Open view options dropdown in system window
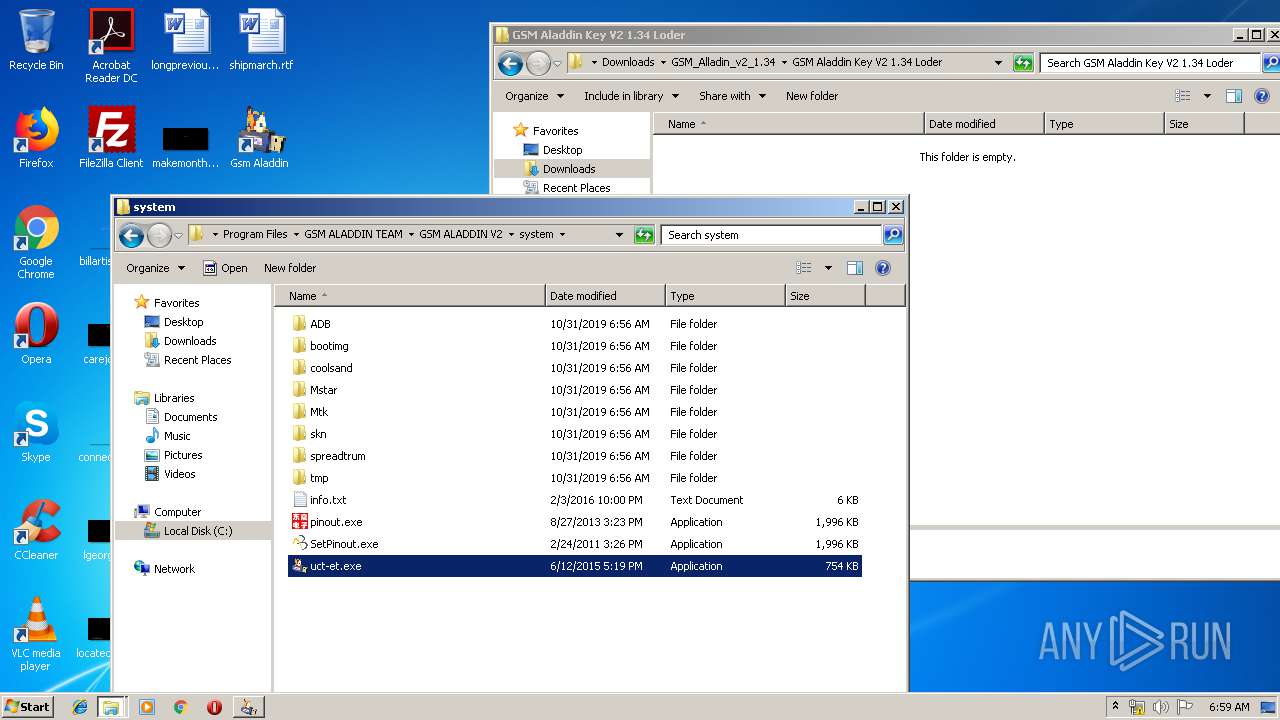Viewport: 1280px width, 720px height. (828, 268)
